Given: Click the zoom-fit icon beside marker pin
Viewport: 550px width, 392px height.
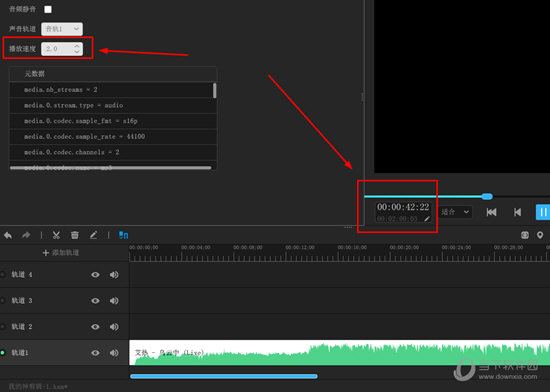Looking at the screenshot, I should pyautogui.click(x=525, y=235).
